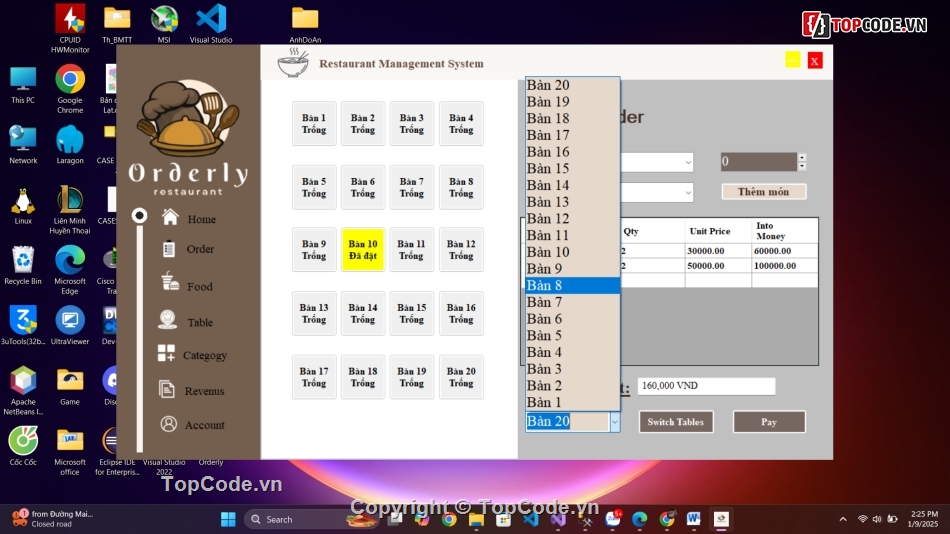The width and height of the screenshot is (950, 534).
Task: Click the 50000.00 Unit Price cell
Action: coord(718,265)
